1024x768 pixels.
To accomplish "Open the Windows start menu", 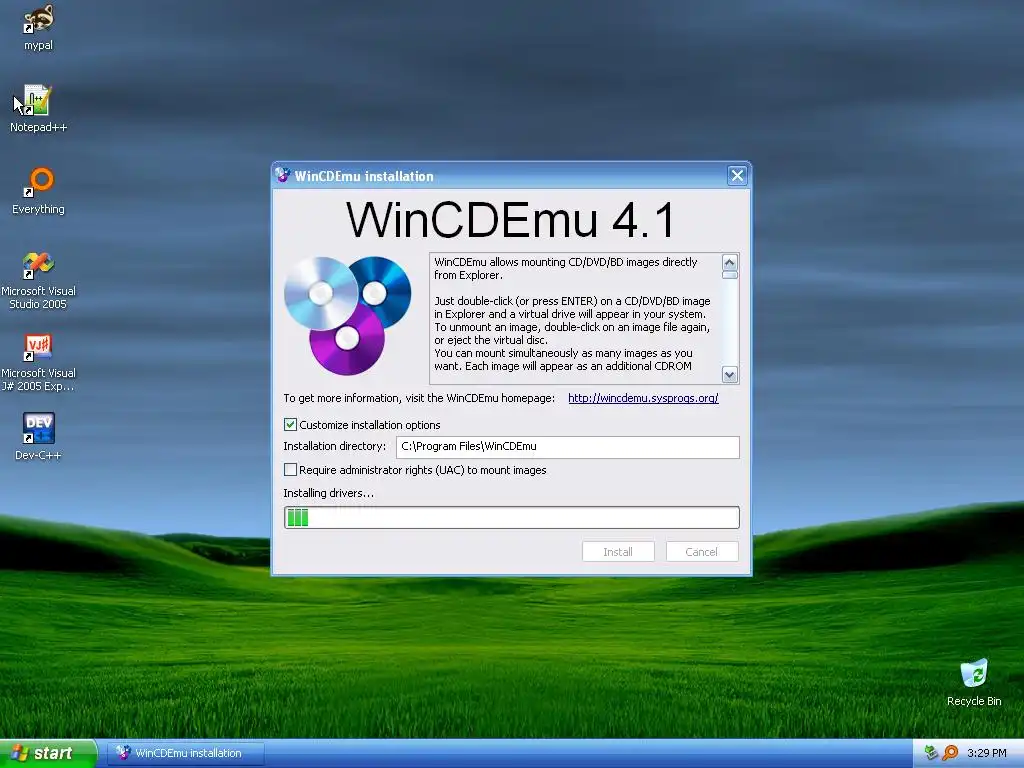I will click(48, 753).
